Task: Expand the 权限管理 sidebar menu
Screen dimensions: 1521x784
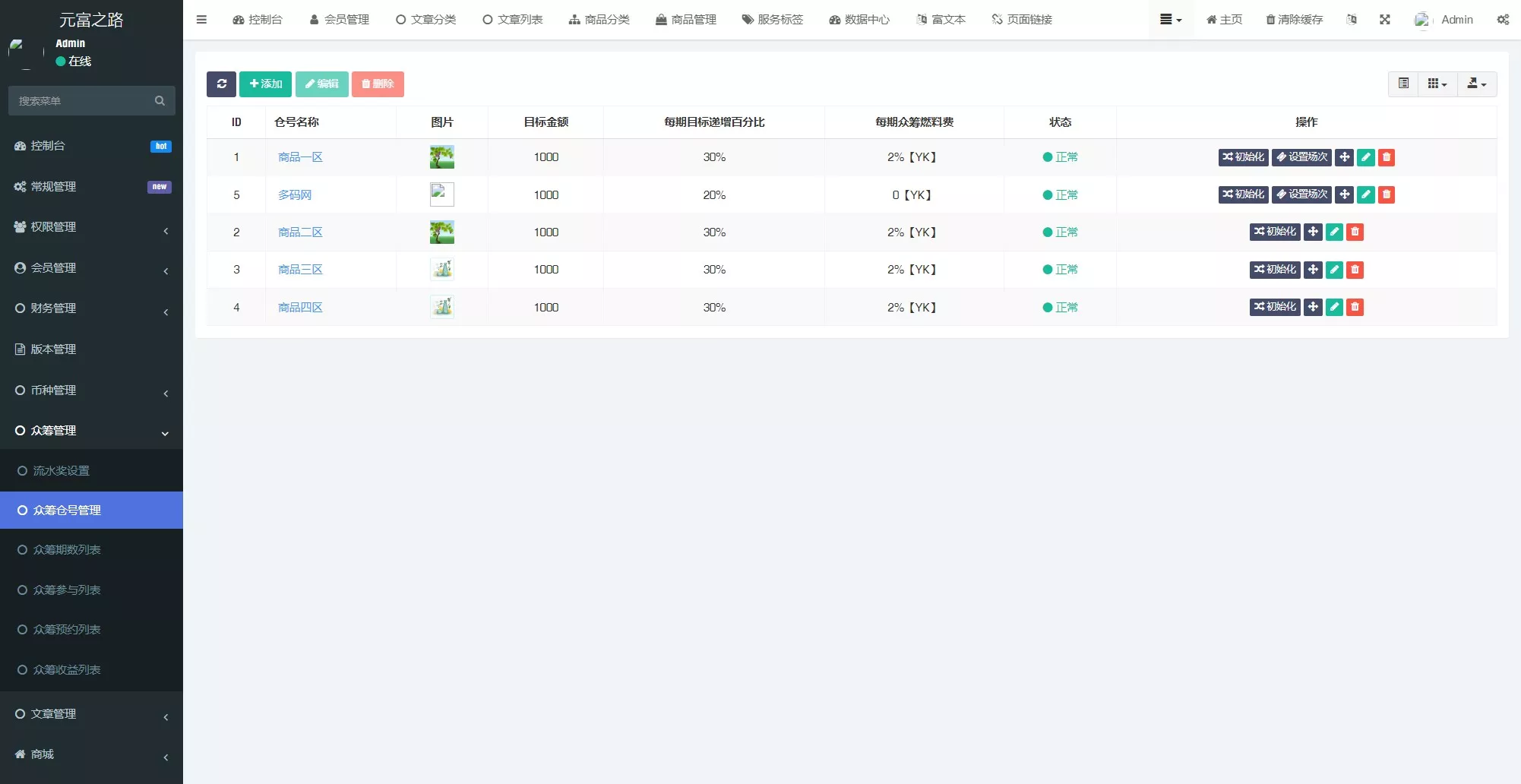Action: click(x=91, y=227)
